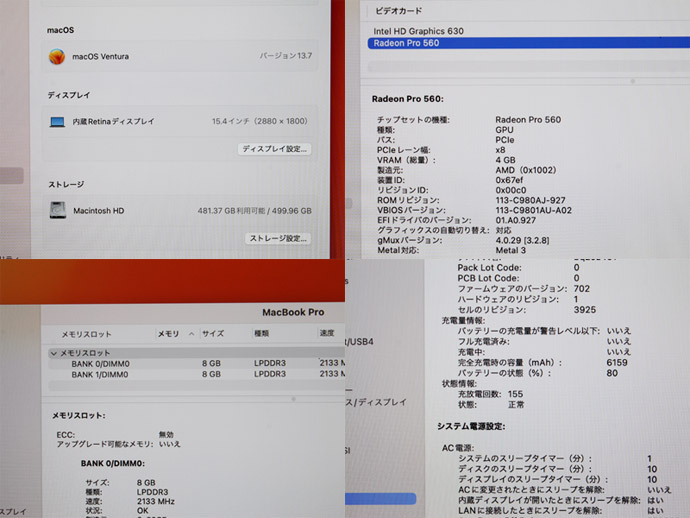Click the ディスクのスリープタイマー row
690x518 pixels.
click(x=558, y=469)
